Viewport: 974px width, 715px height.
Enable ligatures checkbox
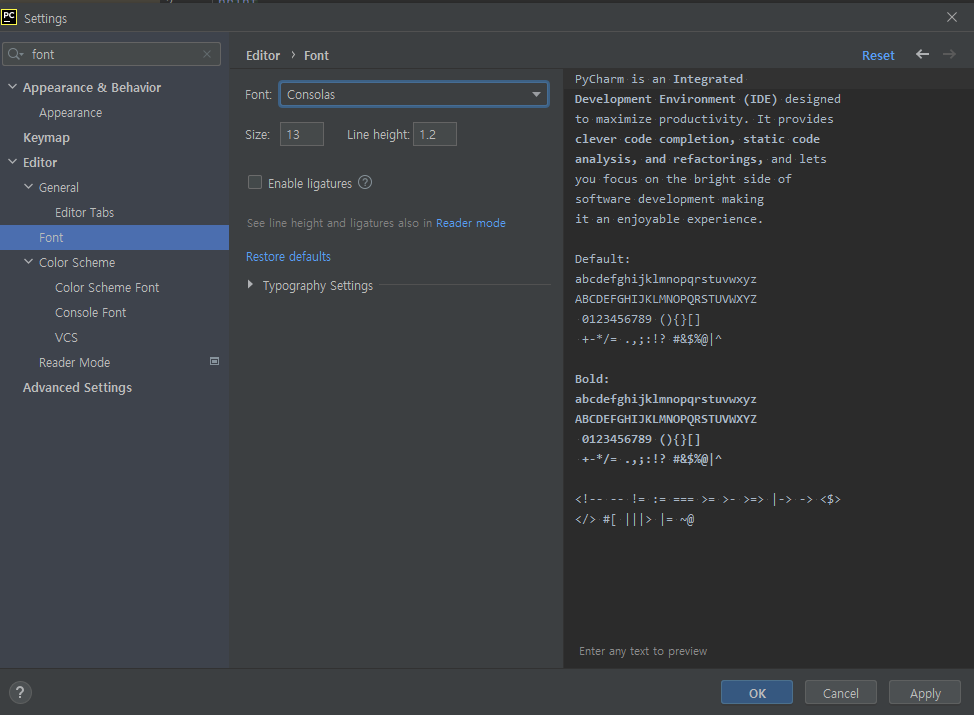255,183
